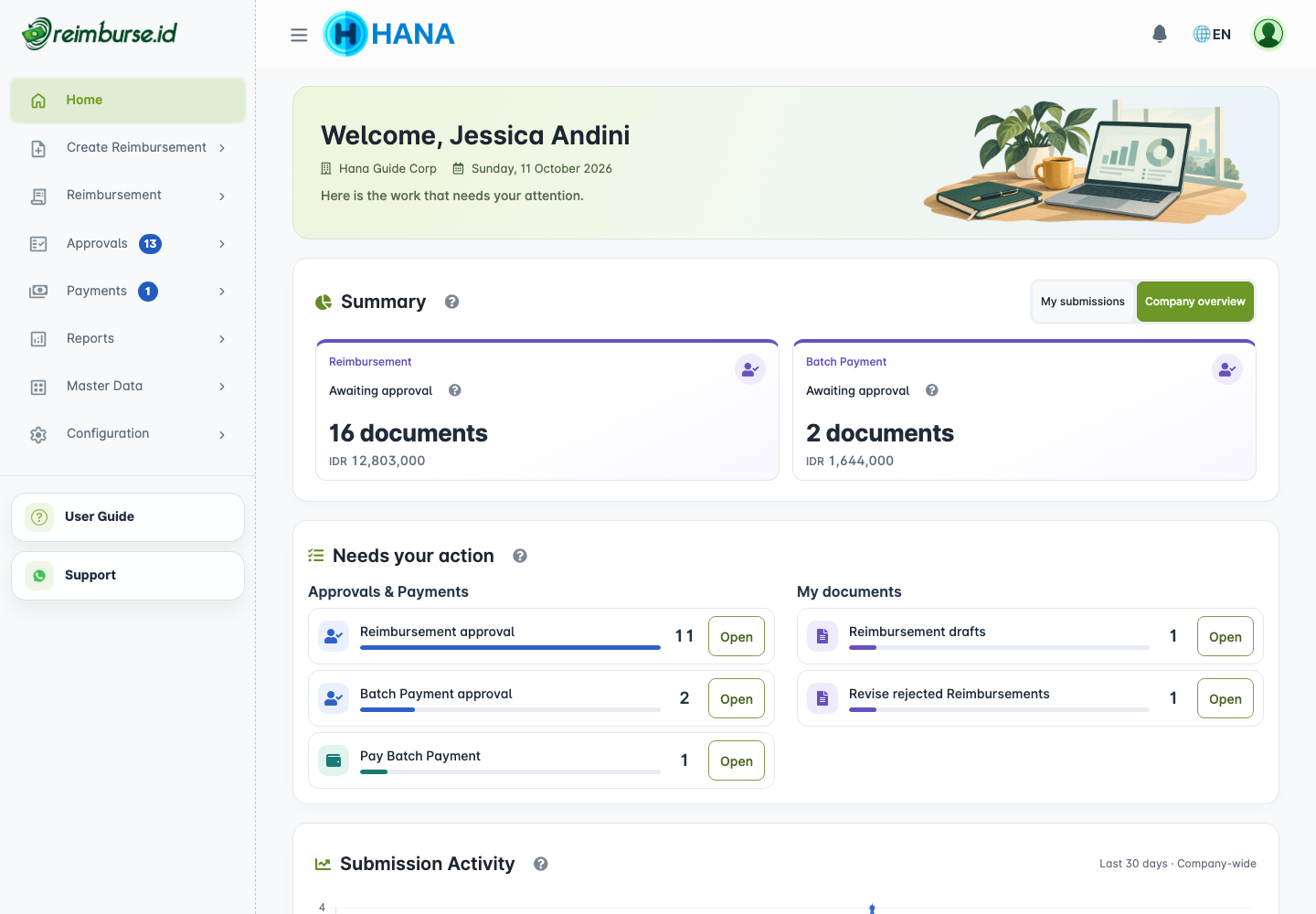Open Revise rejected Reimbursements
Image resolution: width=1316 pixels, height=914 pixels.
1226,698
